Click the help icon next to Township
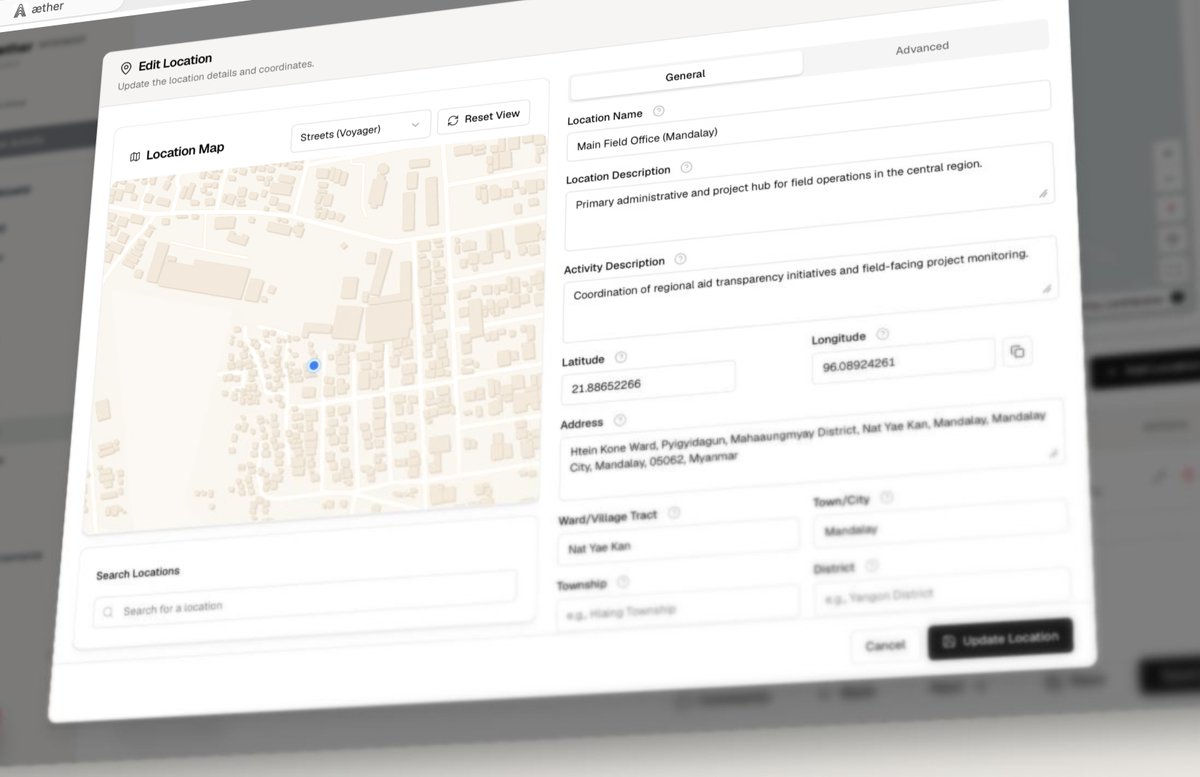Image resolution: width=1200 pixels, height=777 pixels. tap(623, 581)
